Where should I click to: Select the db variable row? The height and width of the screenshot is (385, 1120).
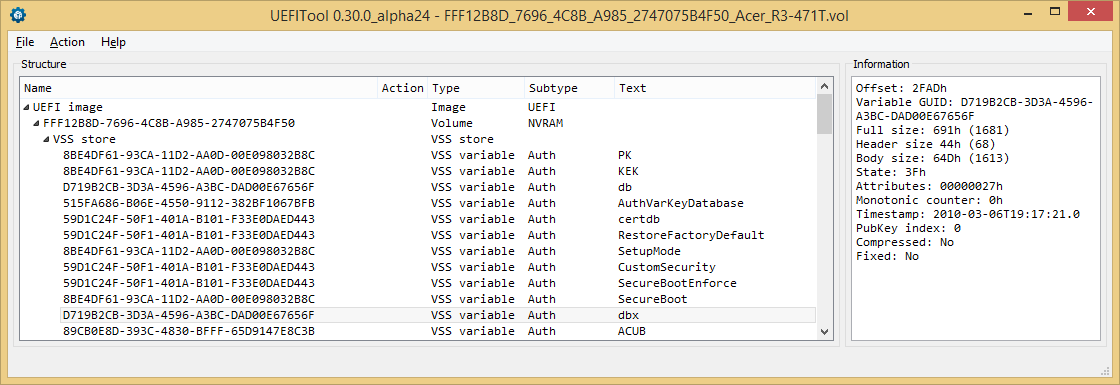pyautogui.click(x=437, y=187)
